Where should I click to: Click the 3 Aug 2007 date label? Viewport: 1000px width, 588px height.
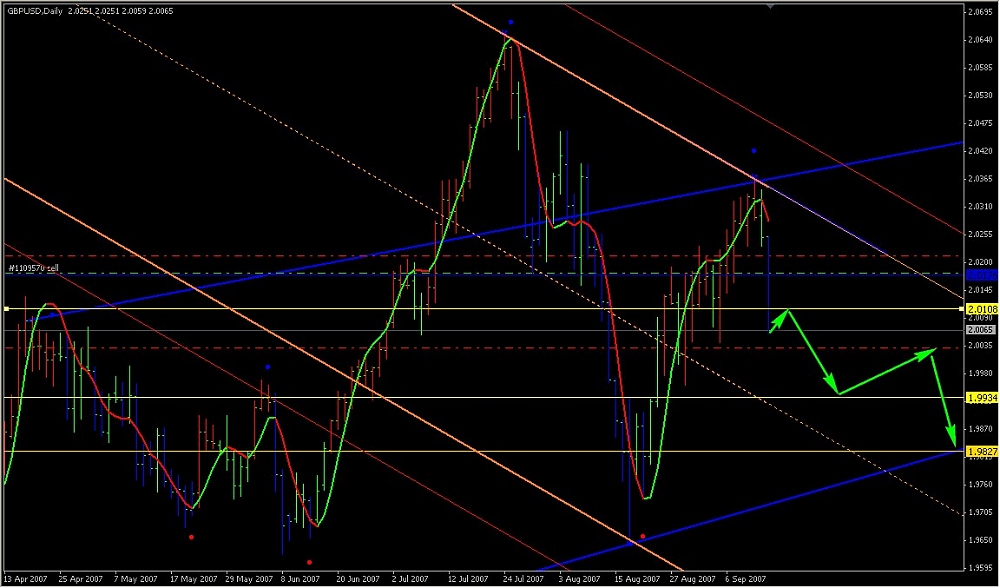click(x=581, y=578)
